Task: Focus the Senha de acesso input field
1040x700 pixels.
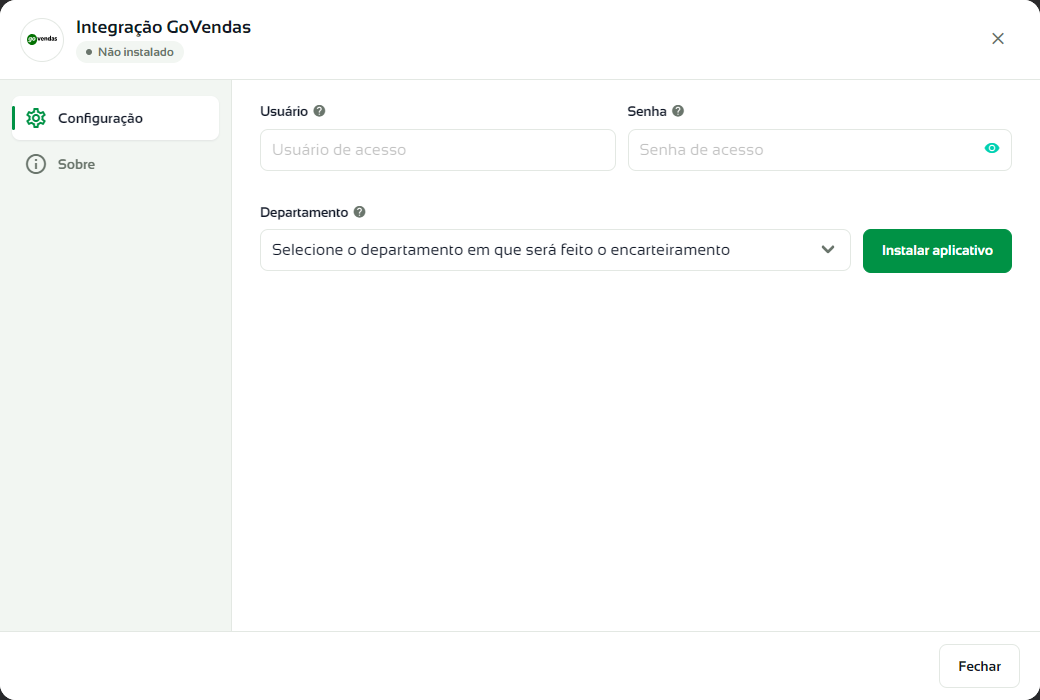Action: click(820, 150)
